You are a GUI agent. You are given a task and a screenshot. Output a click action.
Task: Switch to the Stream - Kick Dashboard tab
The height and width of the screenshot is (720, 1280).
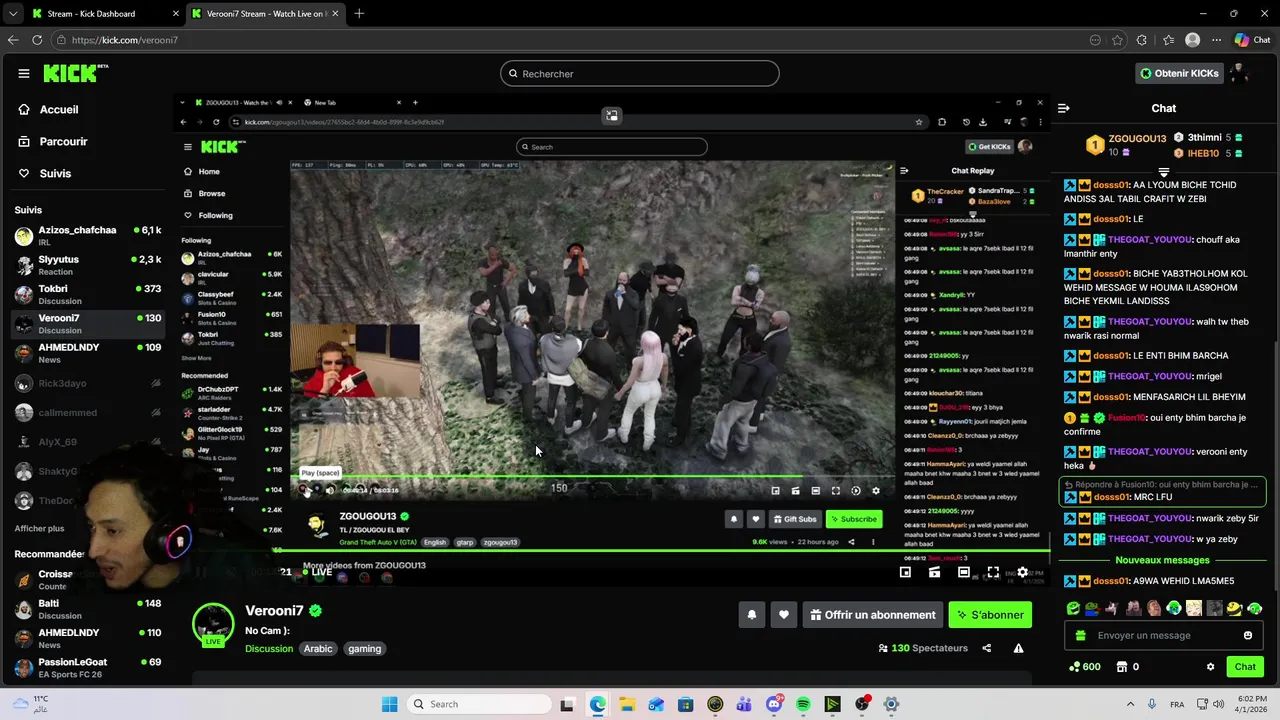[x=103, y=14]
